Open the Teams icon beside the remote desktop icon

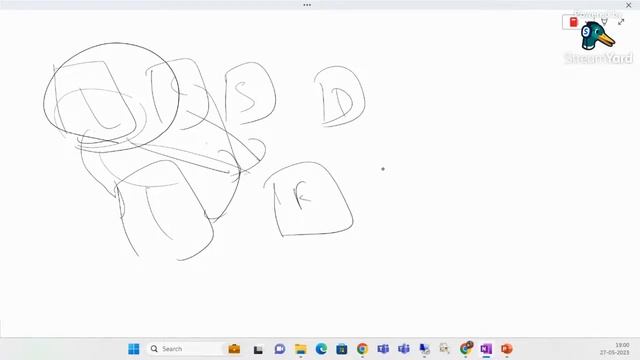click(404, 349)
